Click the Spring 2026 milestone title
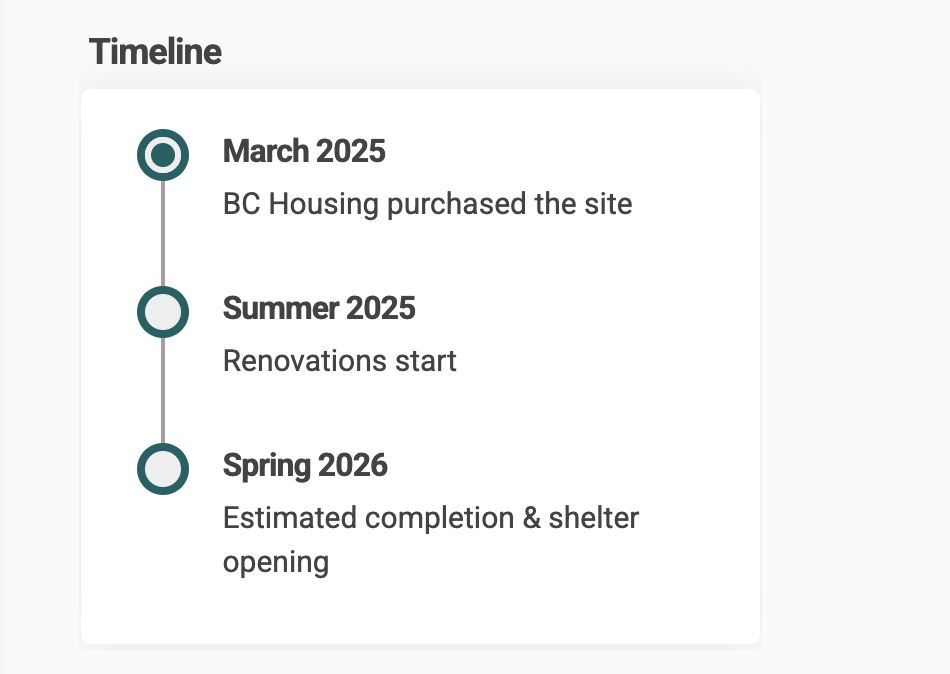This screenshot has height=674, width=950. (305, 465)
